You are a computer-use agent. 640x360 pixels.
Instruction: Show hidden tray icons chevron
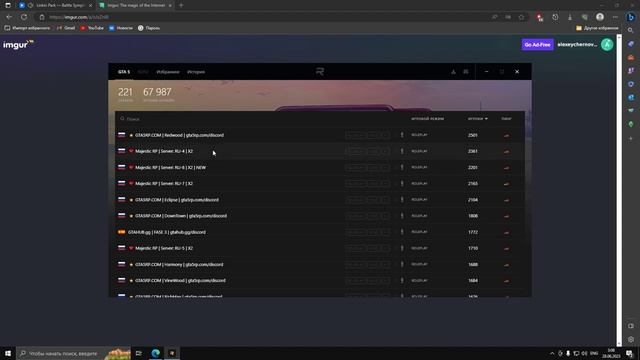tap(552, 353)
